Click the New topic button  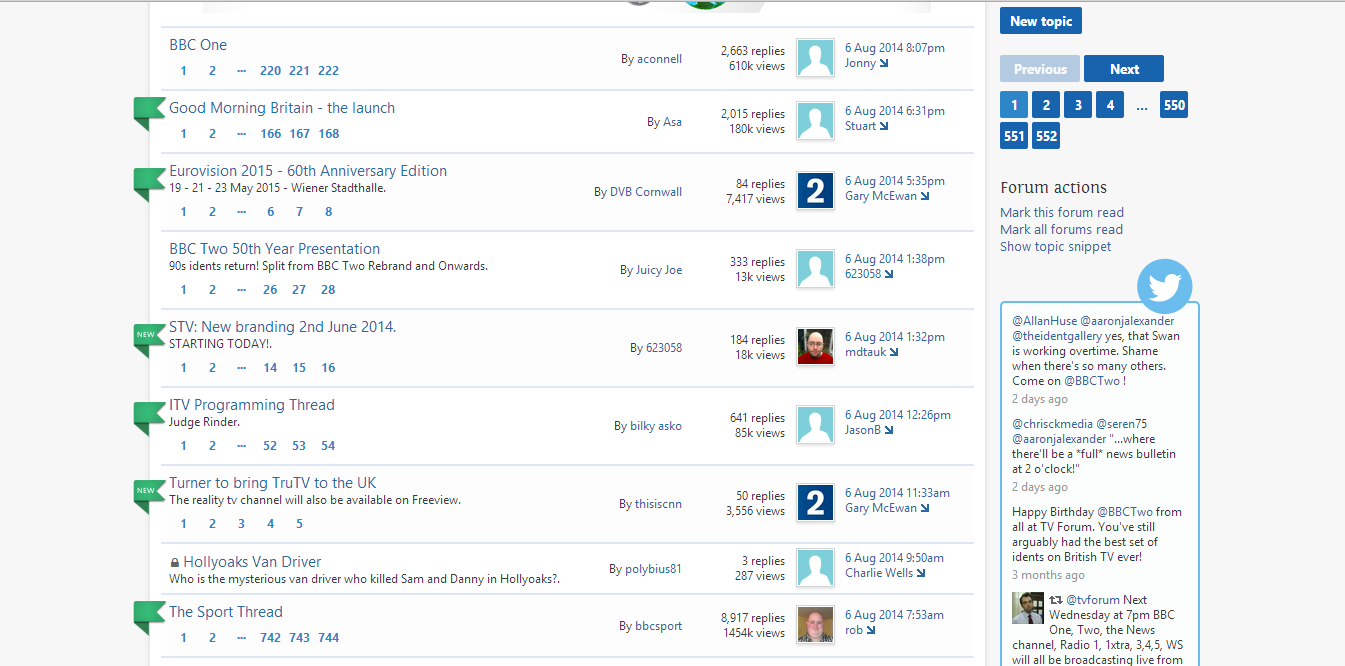pos(1041,21)
